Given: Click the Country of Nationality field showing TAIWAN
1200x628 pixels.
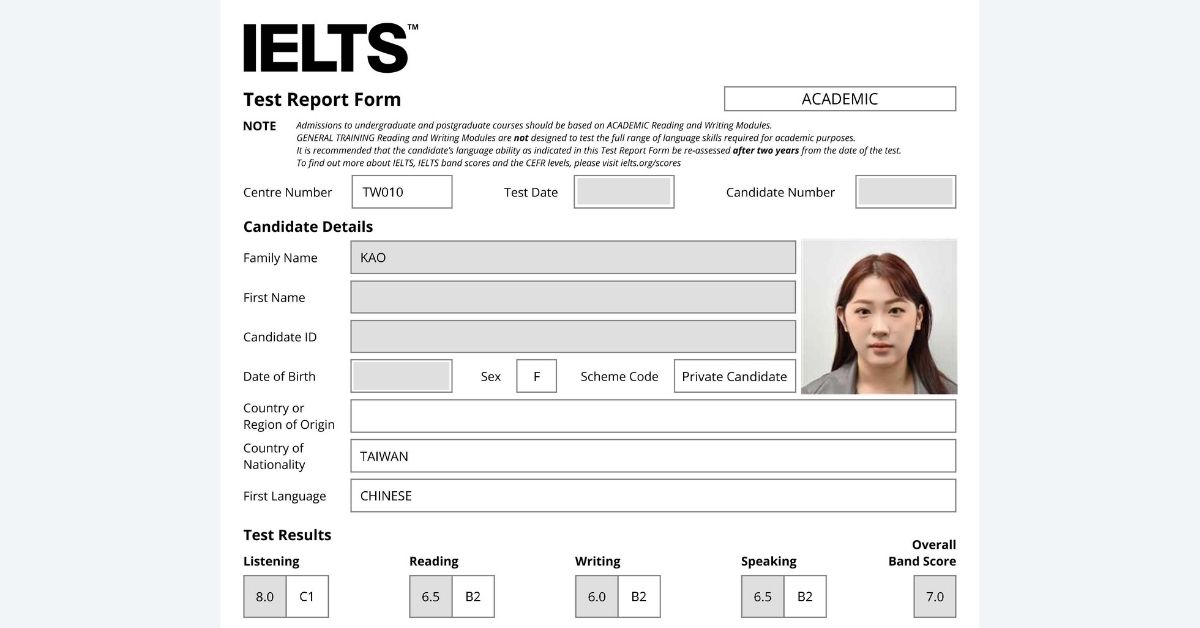Looking at the screenshot, I should (x=652, y=455).
